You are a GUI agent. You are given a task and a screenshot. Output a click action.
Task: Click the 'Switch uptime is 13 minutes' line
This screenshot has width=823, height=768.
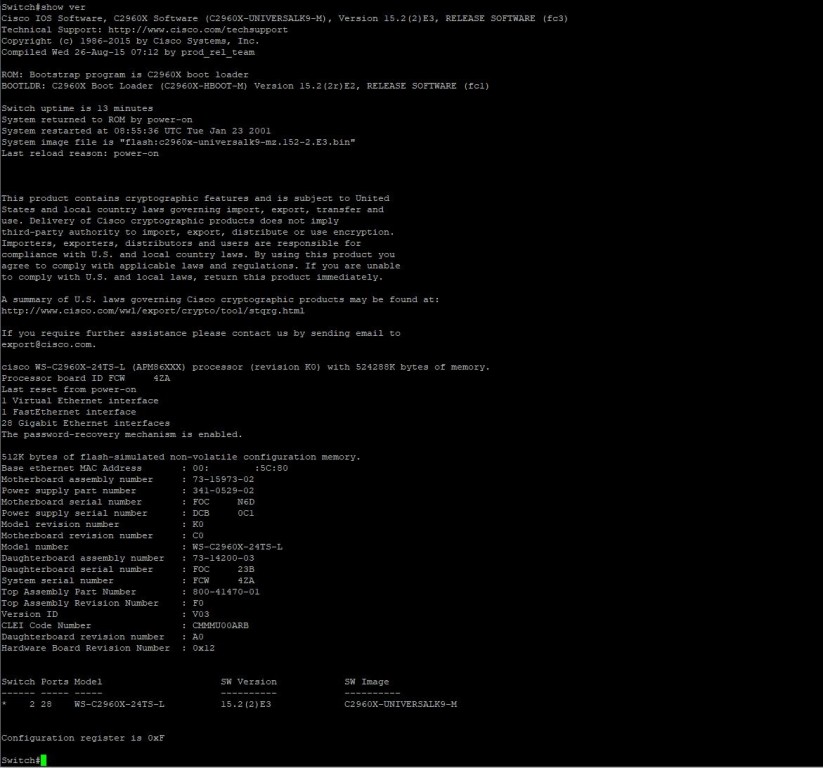(x=77, y=108)
